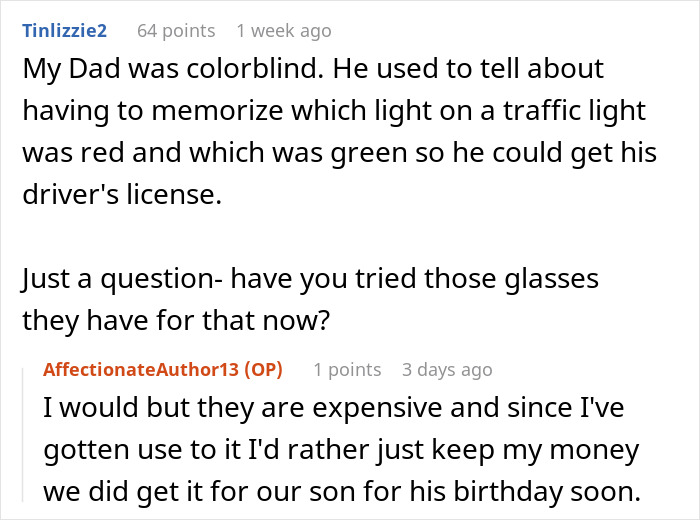Click the "3 days ago" timestamp
Image resolution: width=700 pixels, height=520 pixels.
click(x=447, y=370)
